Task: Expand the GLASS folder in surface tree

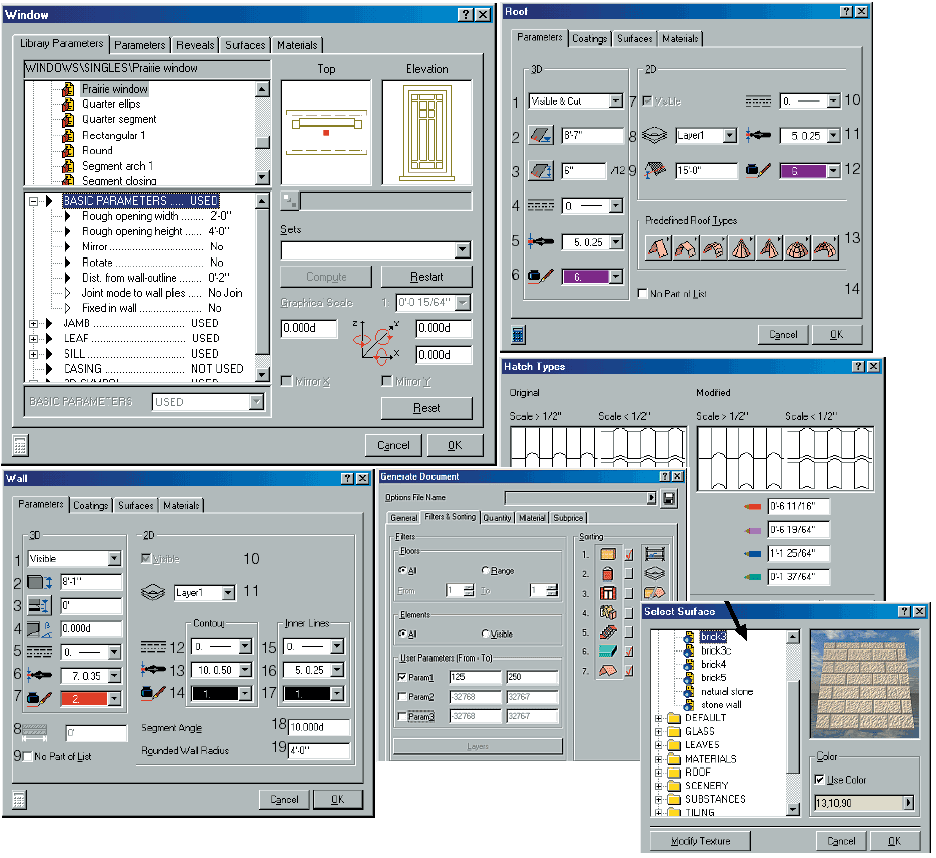Action: click(x=660, y=732)
